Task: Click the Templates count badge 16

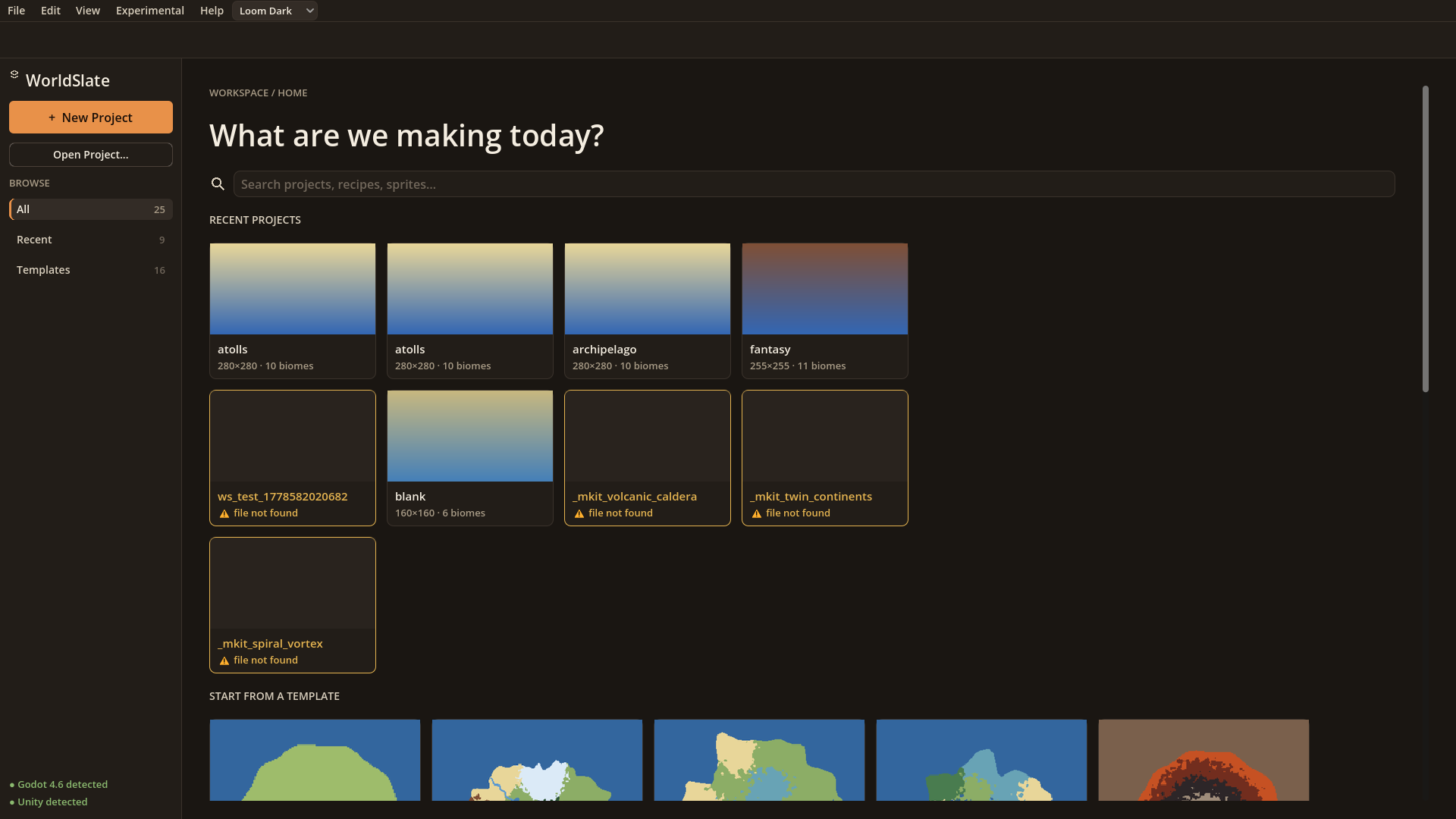Action: coord(159,270)
